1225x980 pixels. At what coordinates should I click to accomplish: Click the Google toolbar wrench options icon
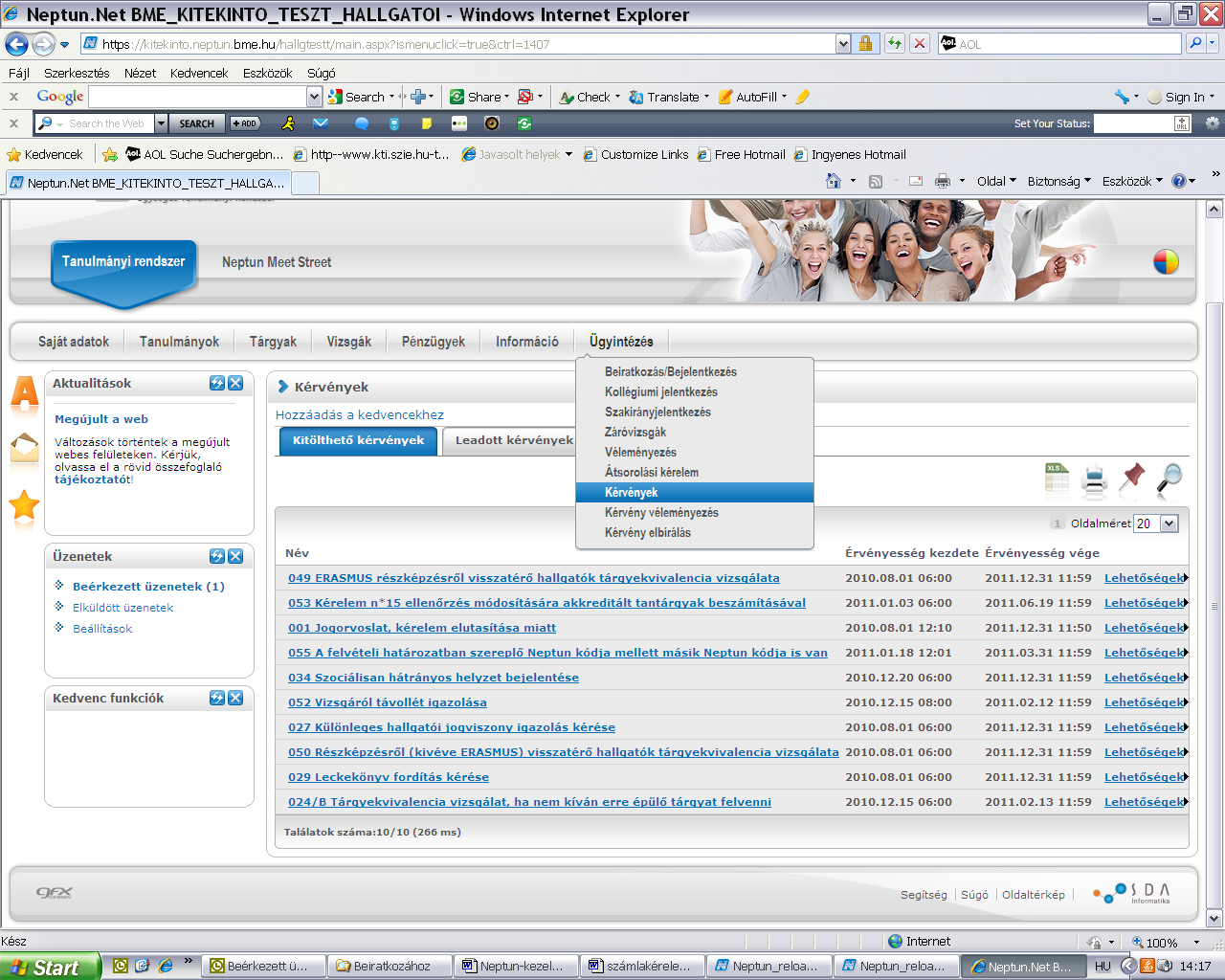[x=1123, y=97]
